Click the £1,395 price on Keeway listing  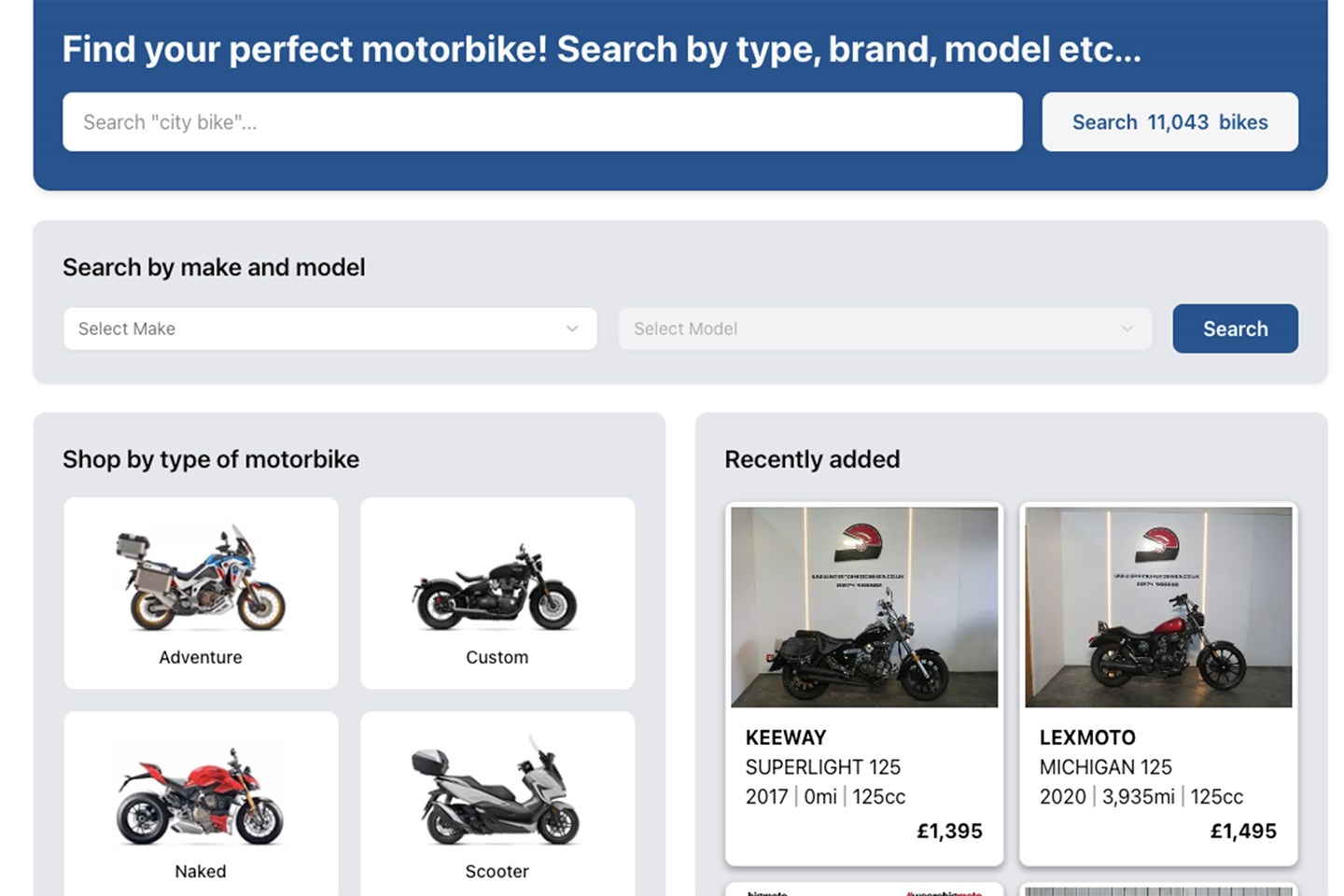coord(949,831)
